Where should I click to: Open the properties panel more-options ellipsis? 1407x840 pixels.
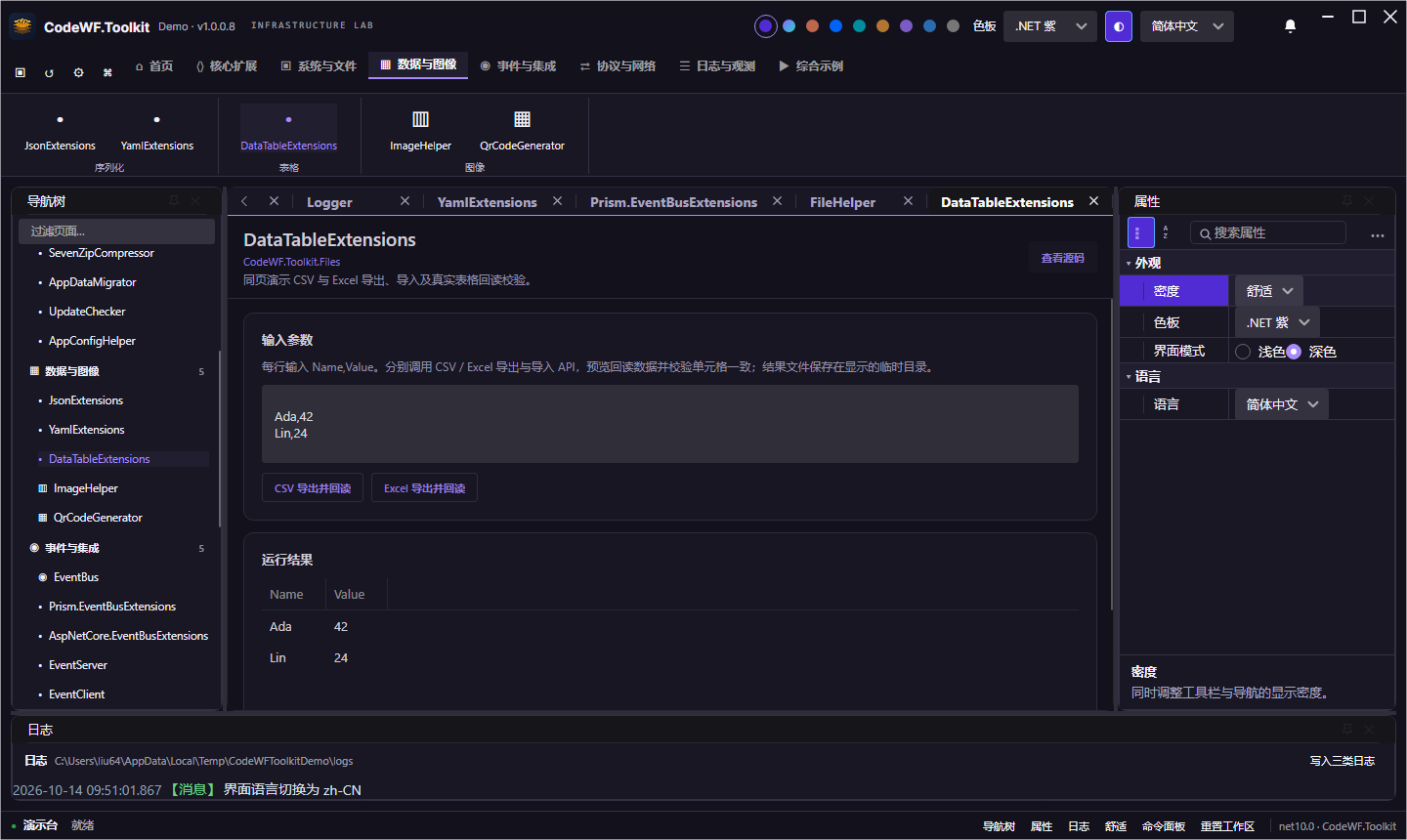pyautogui.click(x=1377, y=234)
